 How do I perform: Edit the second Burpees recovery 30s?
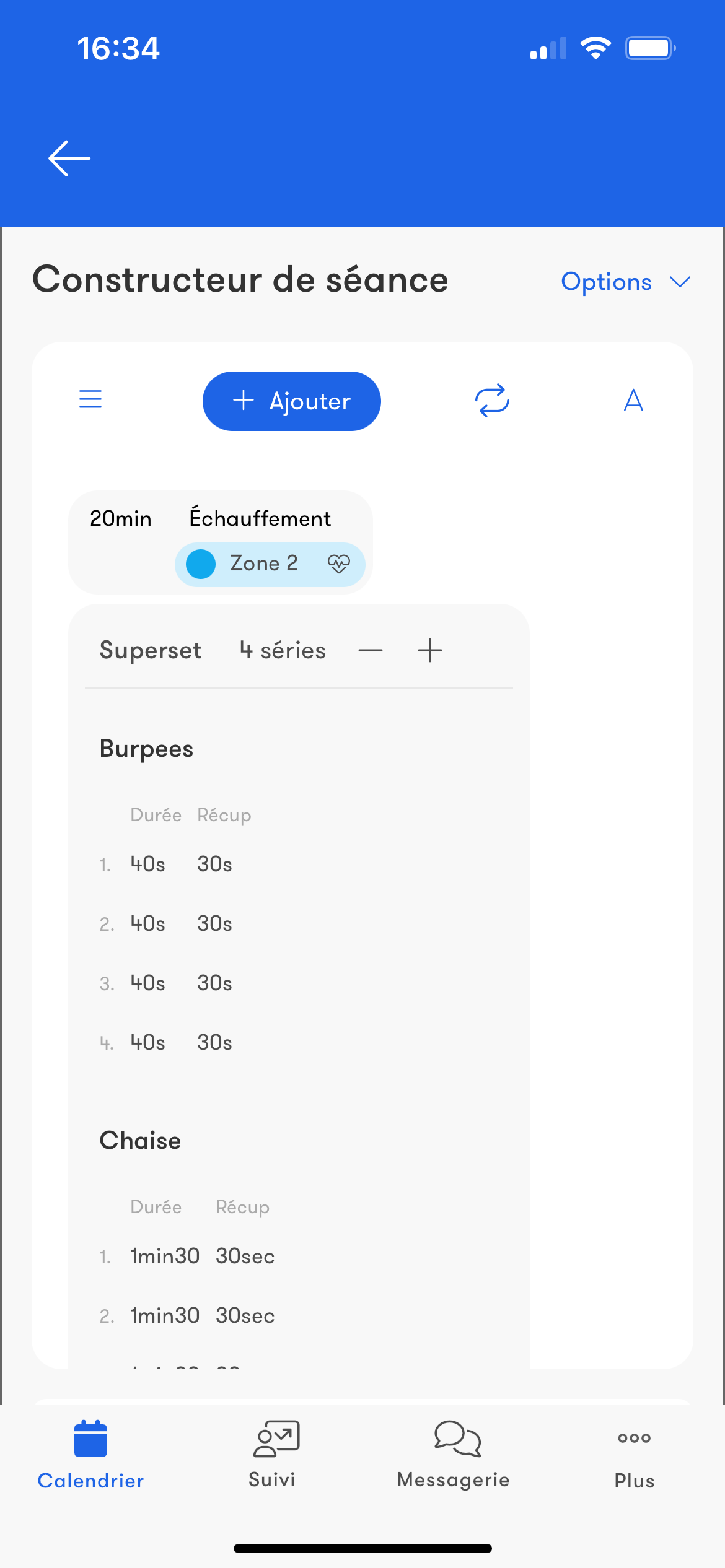coord(214,924)
